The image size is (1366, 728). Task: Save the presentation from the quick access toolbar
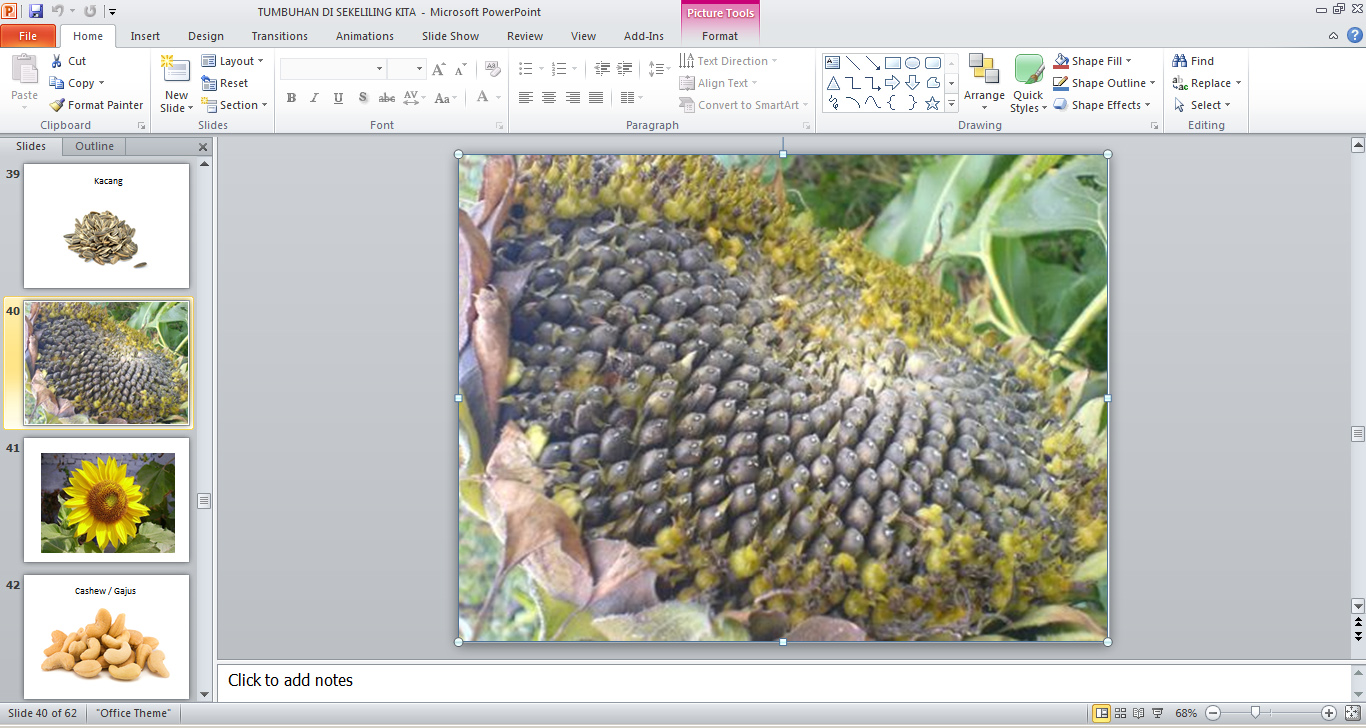tap(36, 11)
